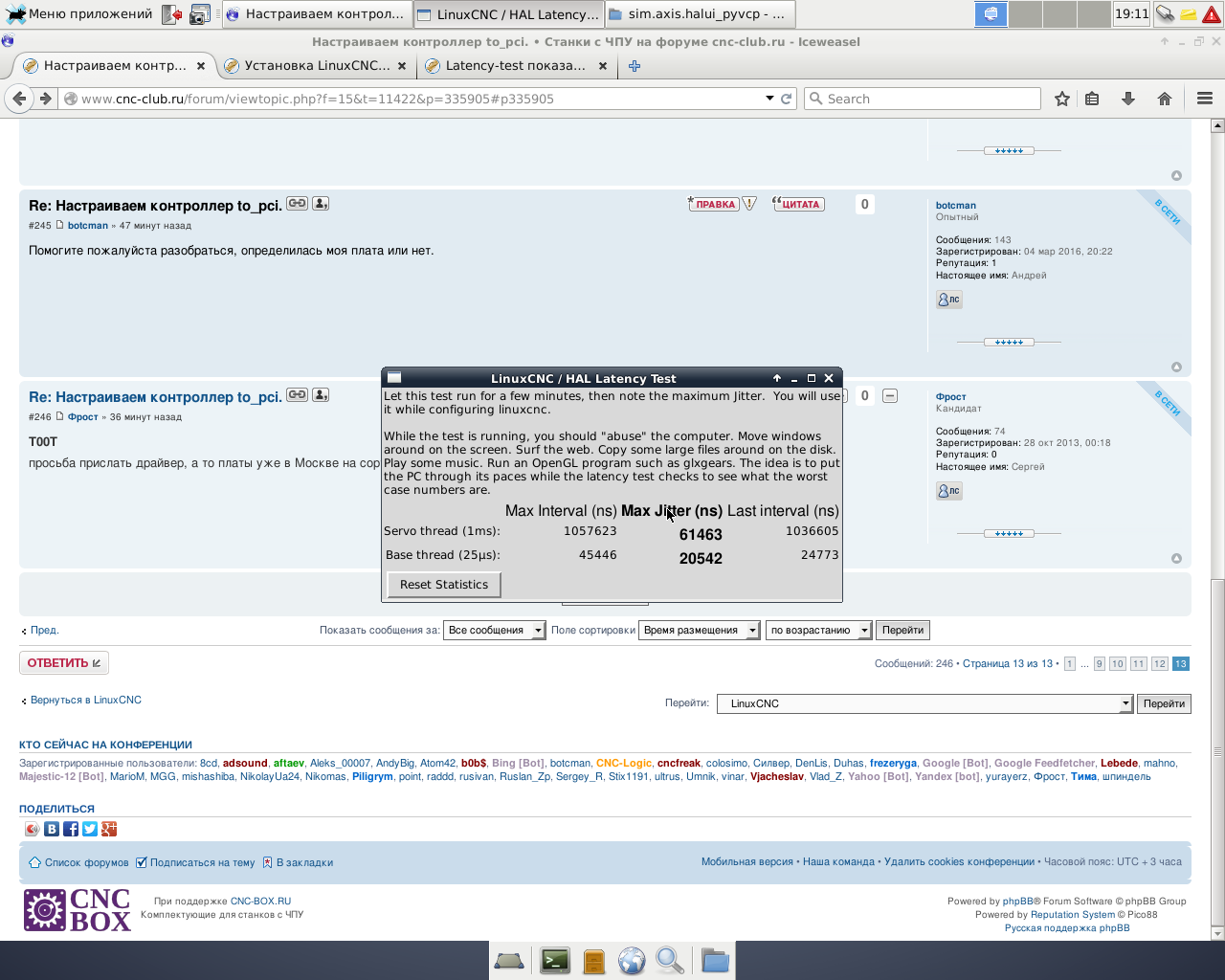Open the CNC-BOX.RU sponsor link

point(260,901)
